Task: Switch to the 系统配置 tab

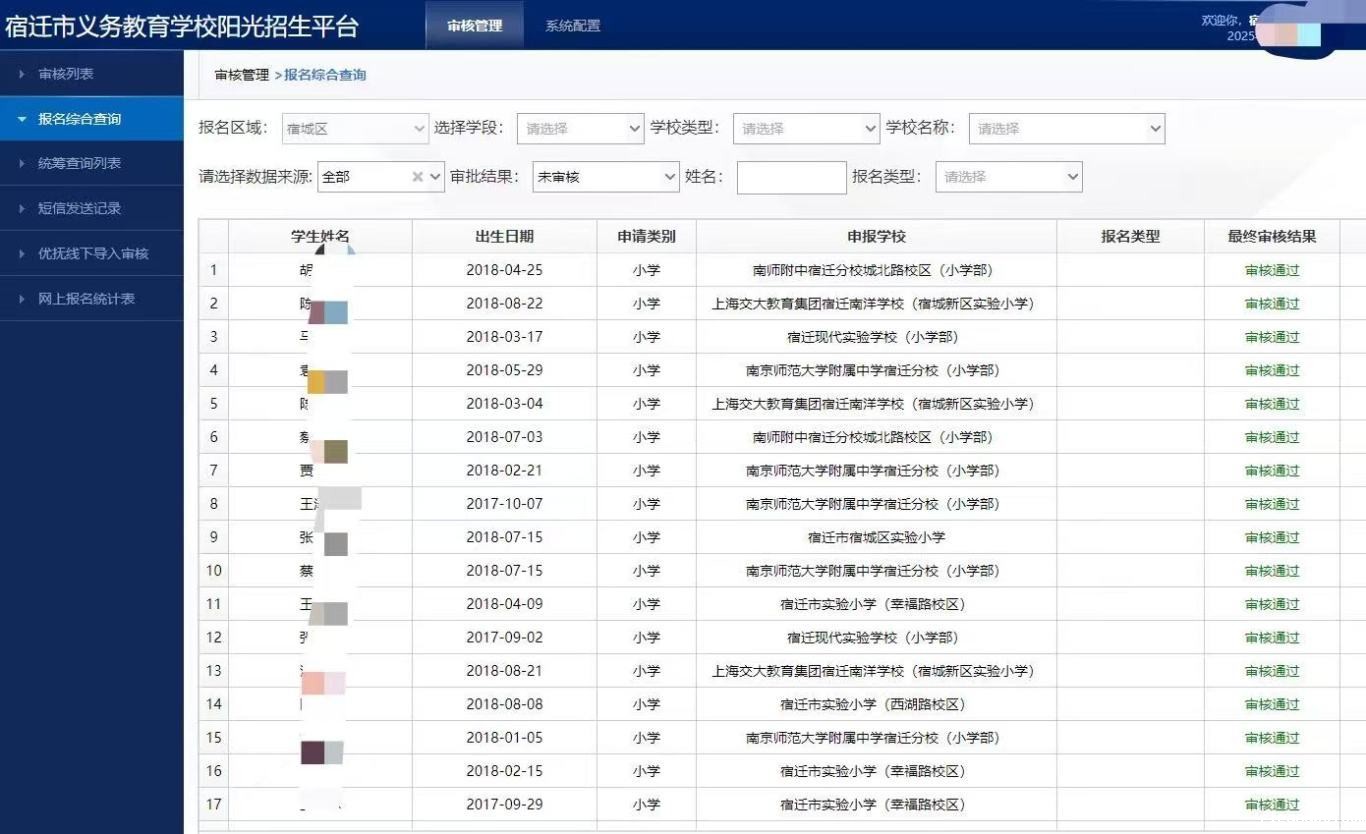Action: click(x=573, y=26)
